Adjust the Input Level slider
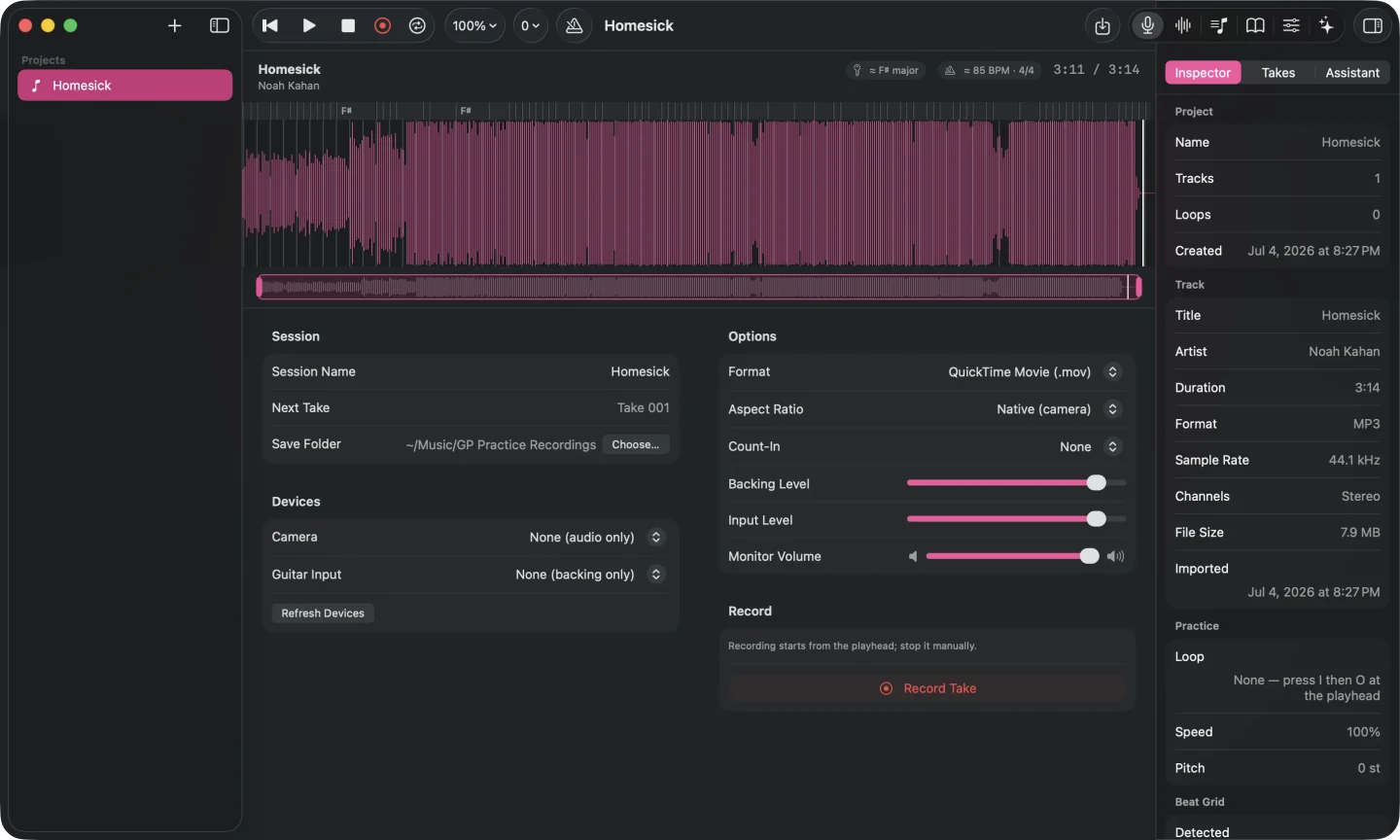The width and height of the screenshot is (1400, 840). coord(1016,519)
